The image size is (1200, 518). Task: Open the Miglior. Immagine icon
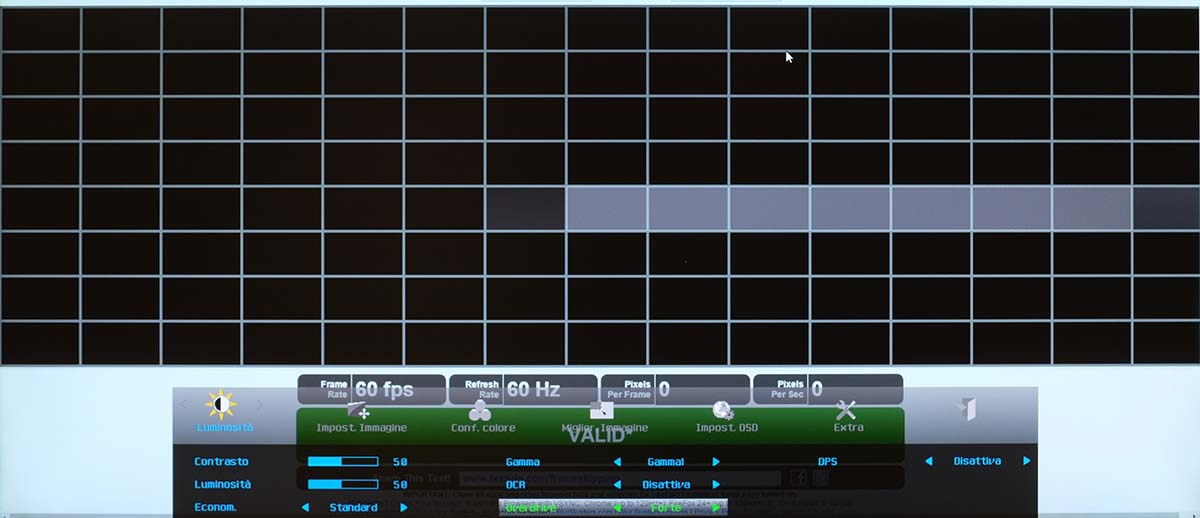point(602,410)
